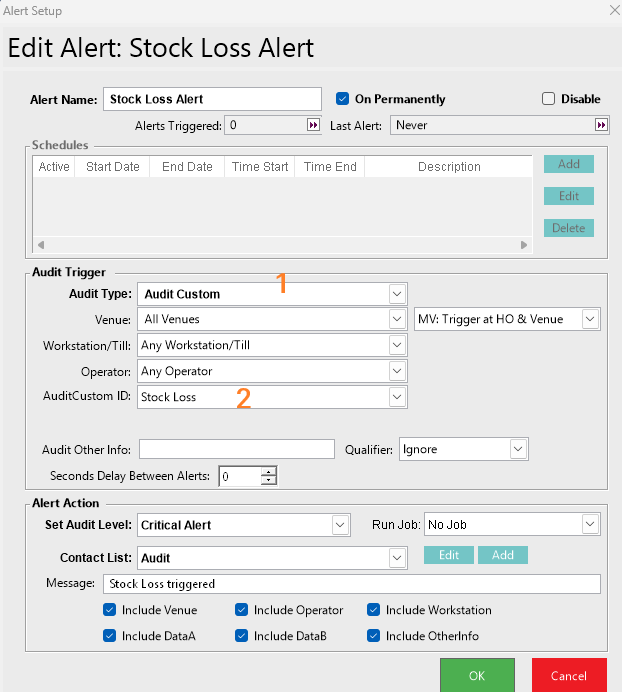The width and height of the screenshot is (622, 692).
Task: Click Edit next to Contact List
Action: coord(449,555)
